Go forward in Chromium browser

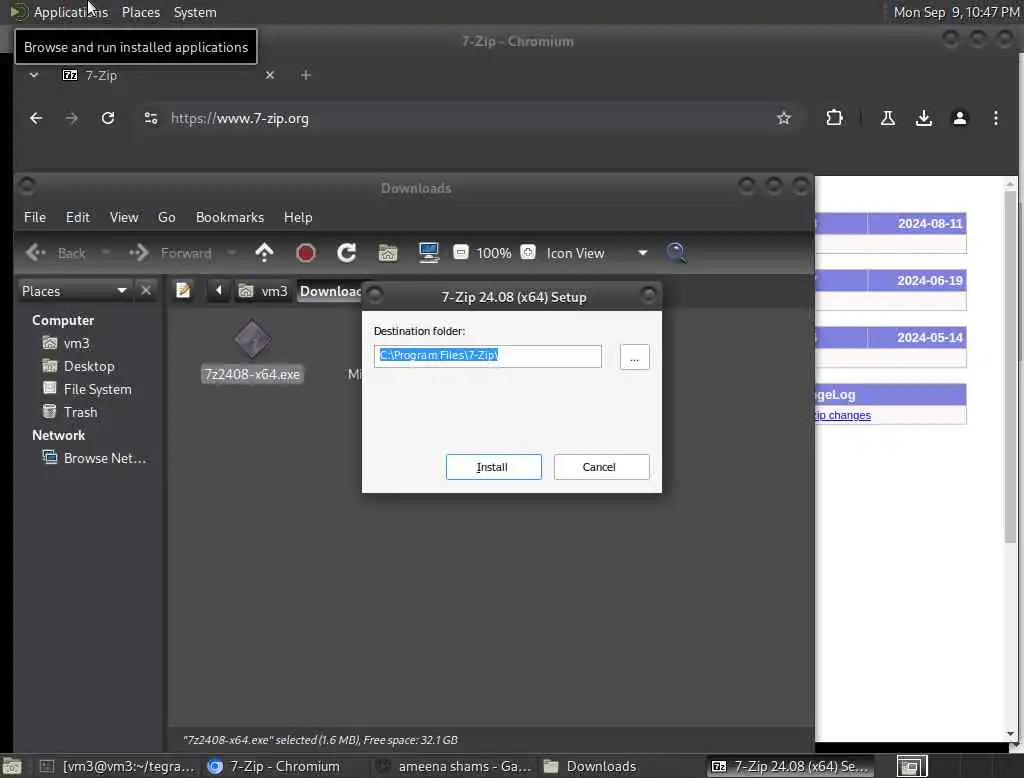click(x=72, y=118)
